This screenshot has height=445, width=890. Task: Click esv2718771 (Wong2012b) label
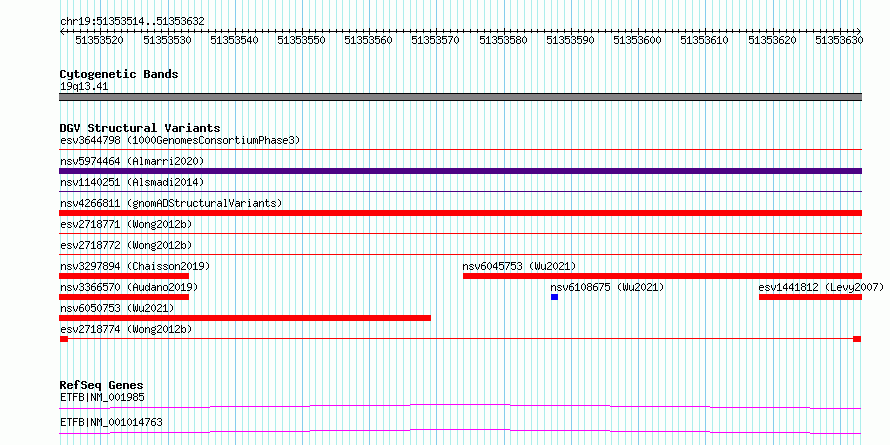126,224
